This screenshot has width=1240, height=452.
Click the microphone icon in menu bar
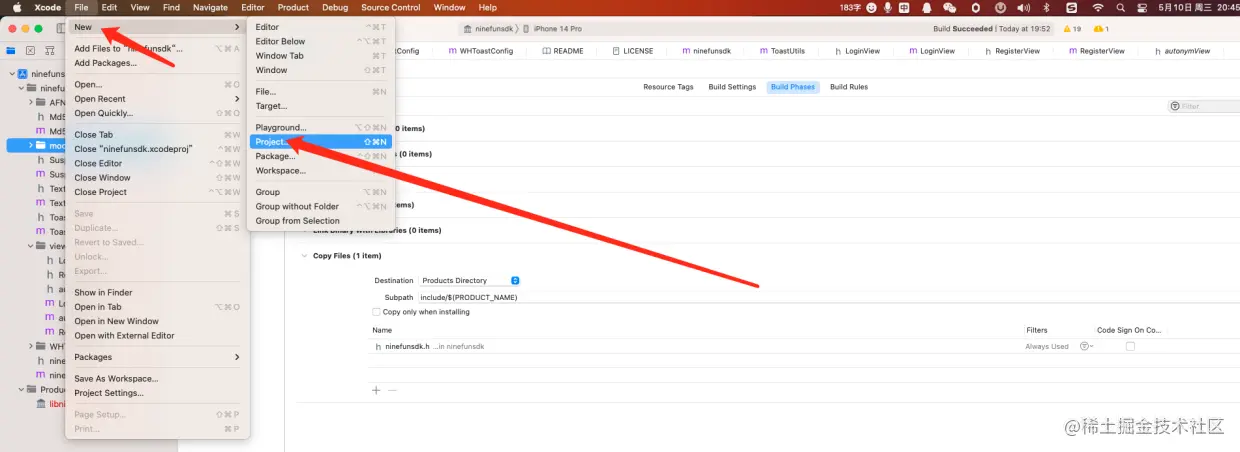[886, 7]
